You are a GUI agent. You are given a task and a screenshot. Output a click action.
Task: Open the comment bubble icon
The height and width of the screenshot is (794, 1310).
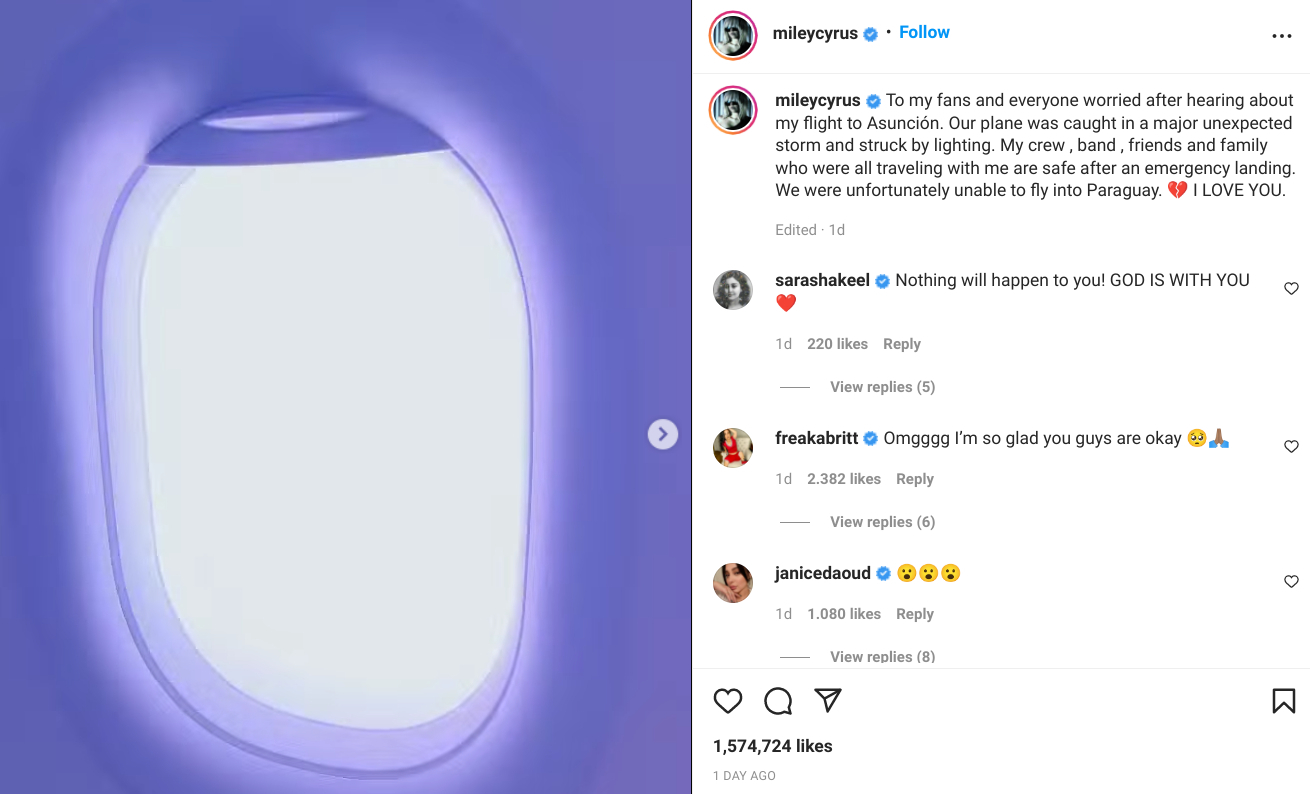pyautogui.click(x=778, y=701)
